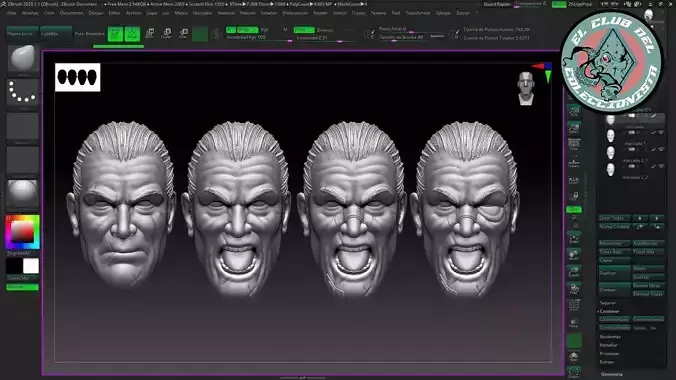Click the padlock camera lock icon
The height and width of the screenshot is (380, 676).
(x=574, y=197)
